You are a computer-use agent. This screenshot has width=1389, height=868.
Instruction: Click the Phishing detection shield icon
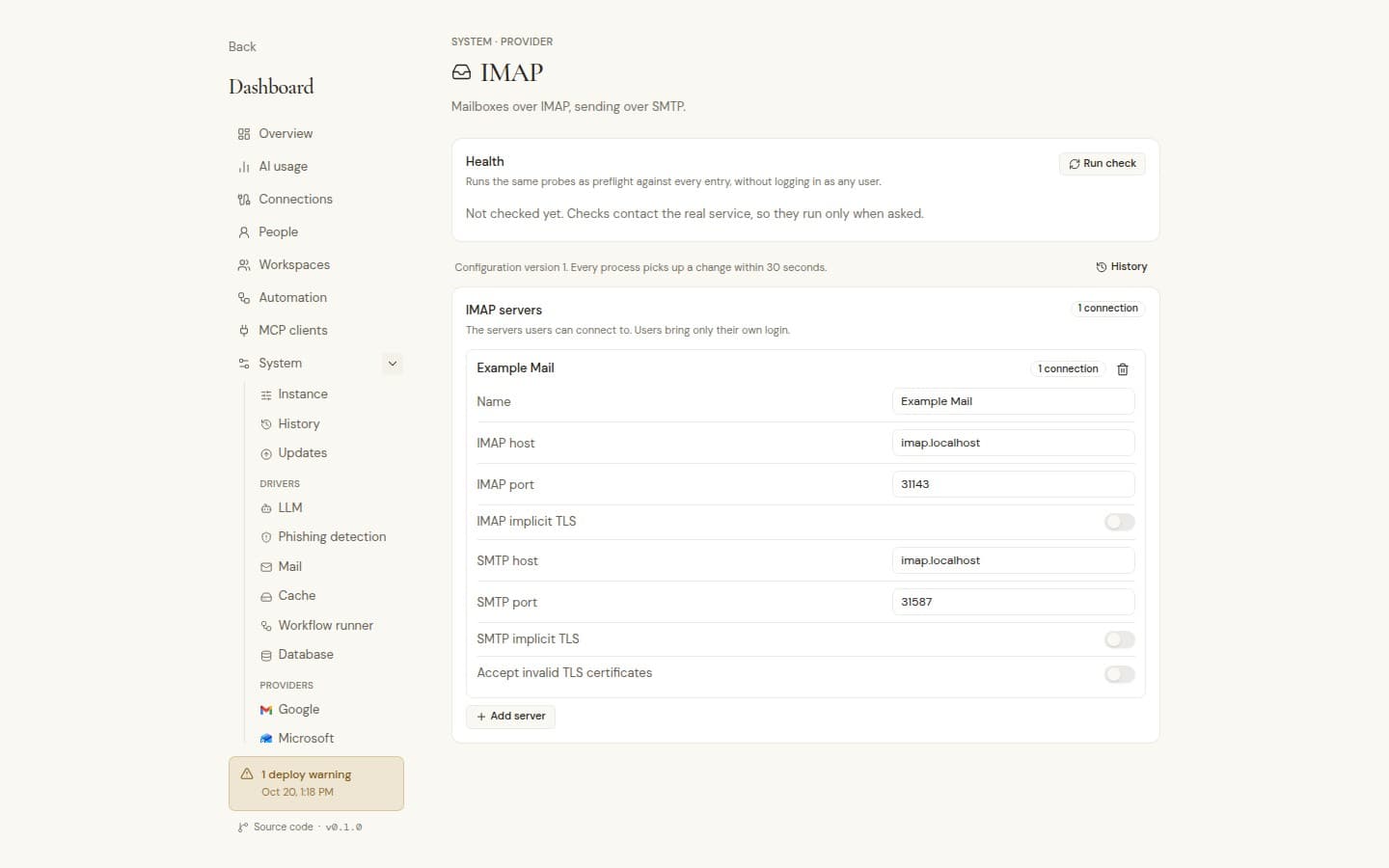click(266, 537)
